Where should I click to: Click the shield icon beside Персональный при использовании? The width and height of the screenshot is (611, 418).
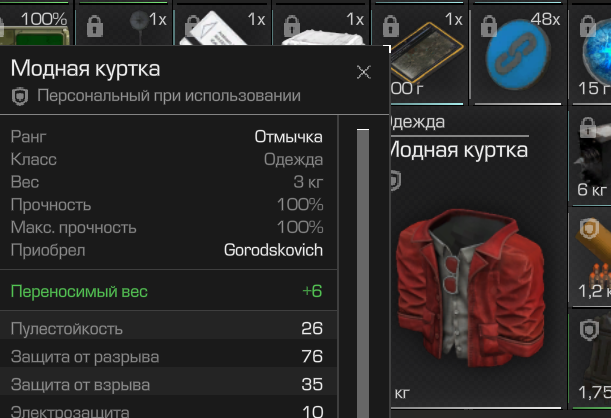(x=20, y=96)
